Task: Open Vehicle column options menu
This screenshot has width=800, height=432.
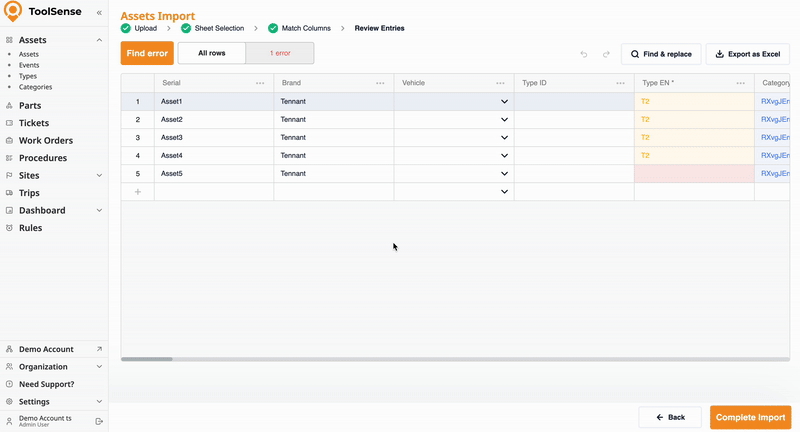Action: [x=501, y=83]
